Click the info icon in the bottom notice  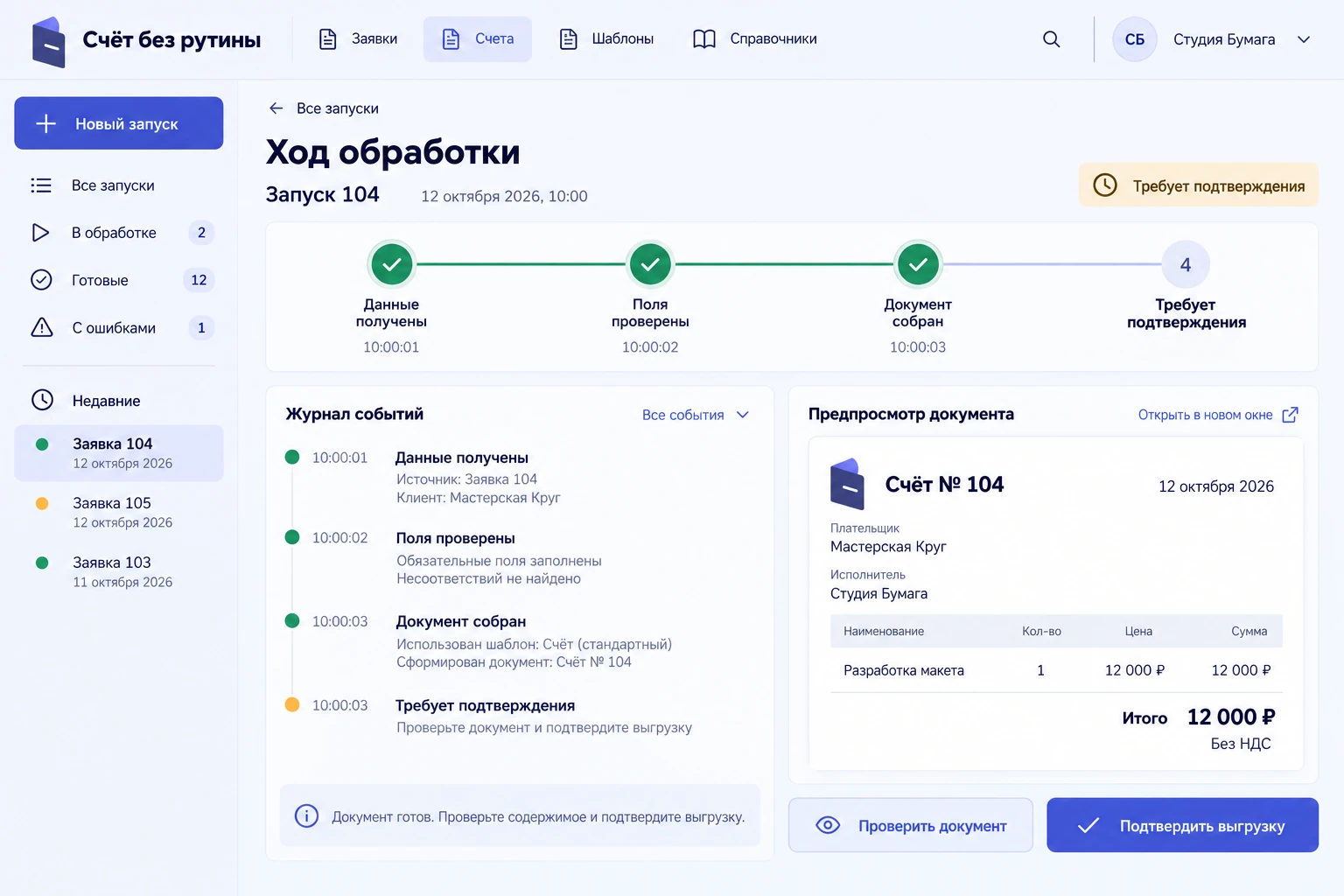306,815
